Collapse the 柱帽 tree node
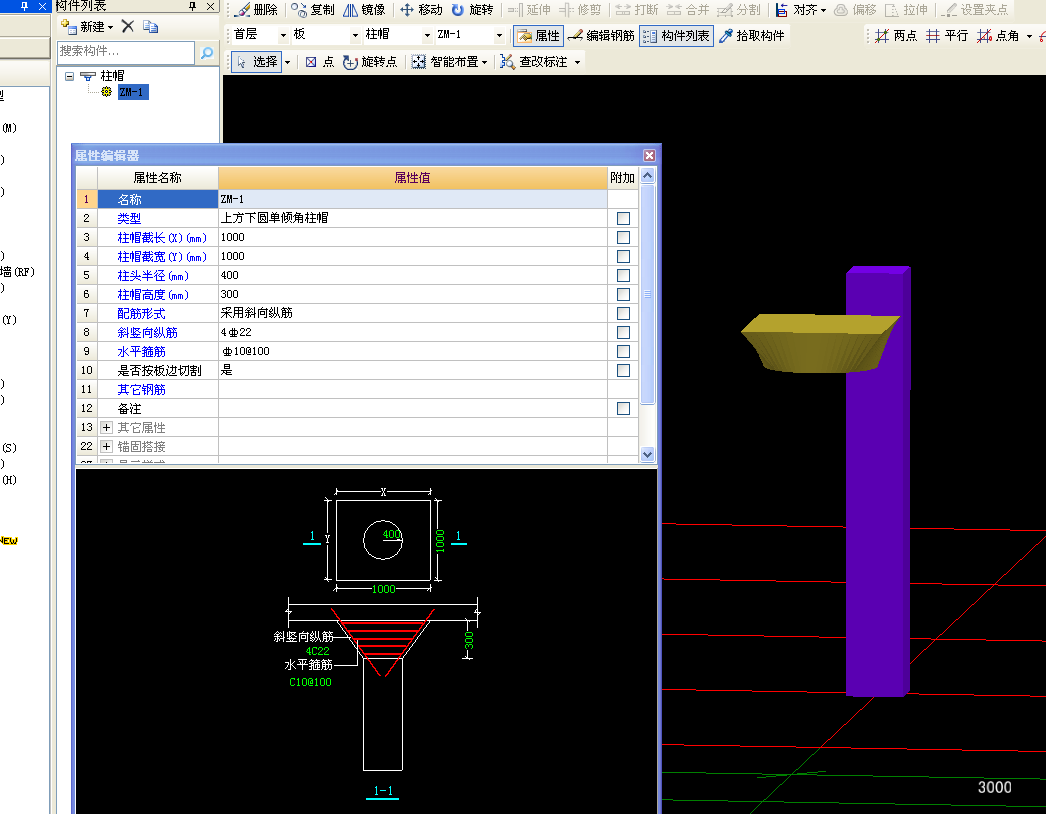This screenshot has width=1046, height=814. click(69, 76)
